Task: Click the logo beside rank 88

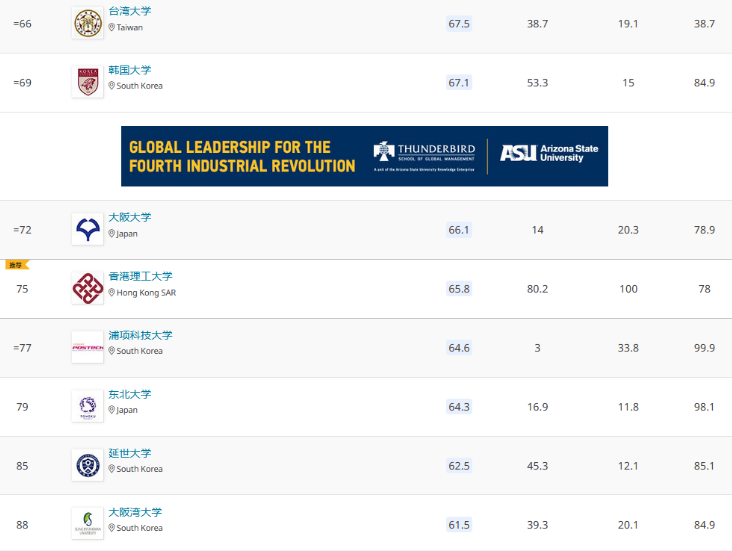Action: [x=88, y=524]
